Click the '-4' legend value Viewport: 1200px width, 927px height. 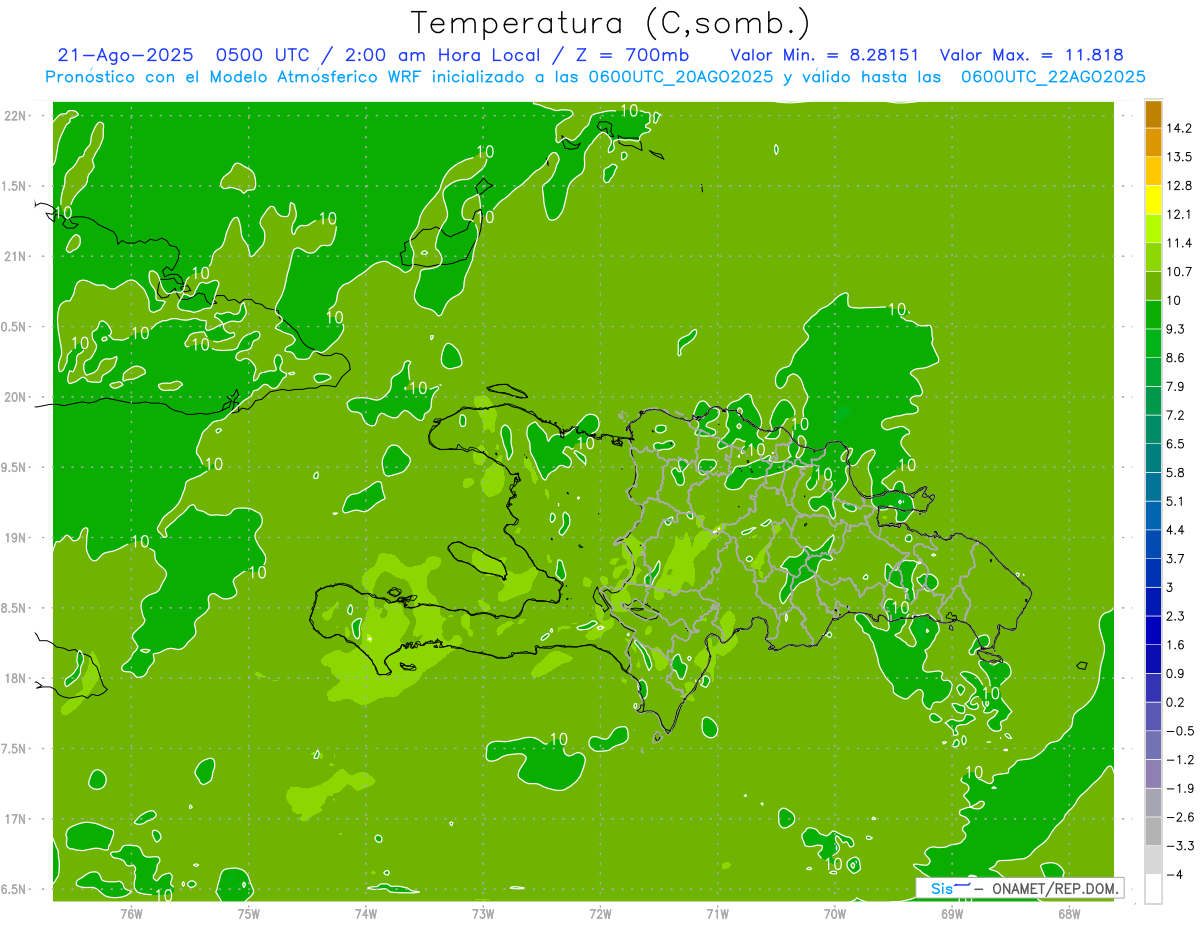[1174, 875]
